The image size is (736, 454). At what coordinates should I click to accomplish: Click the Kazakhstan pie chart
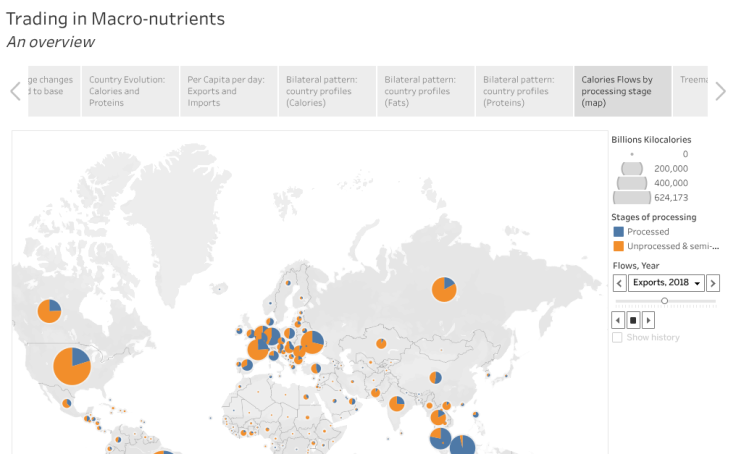[x=381, y=344]
